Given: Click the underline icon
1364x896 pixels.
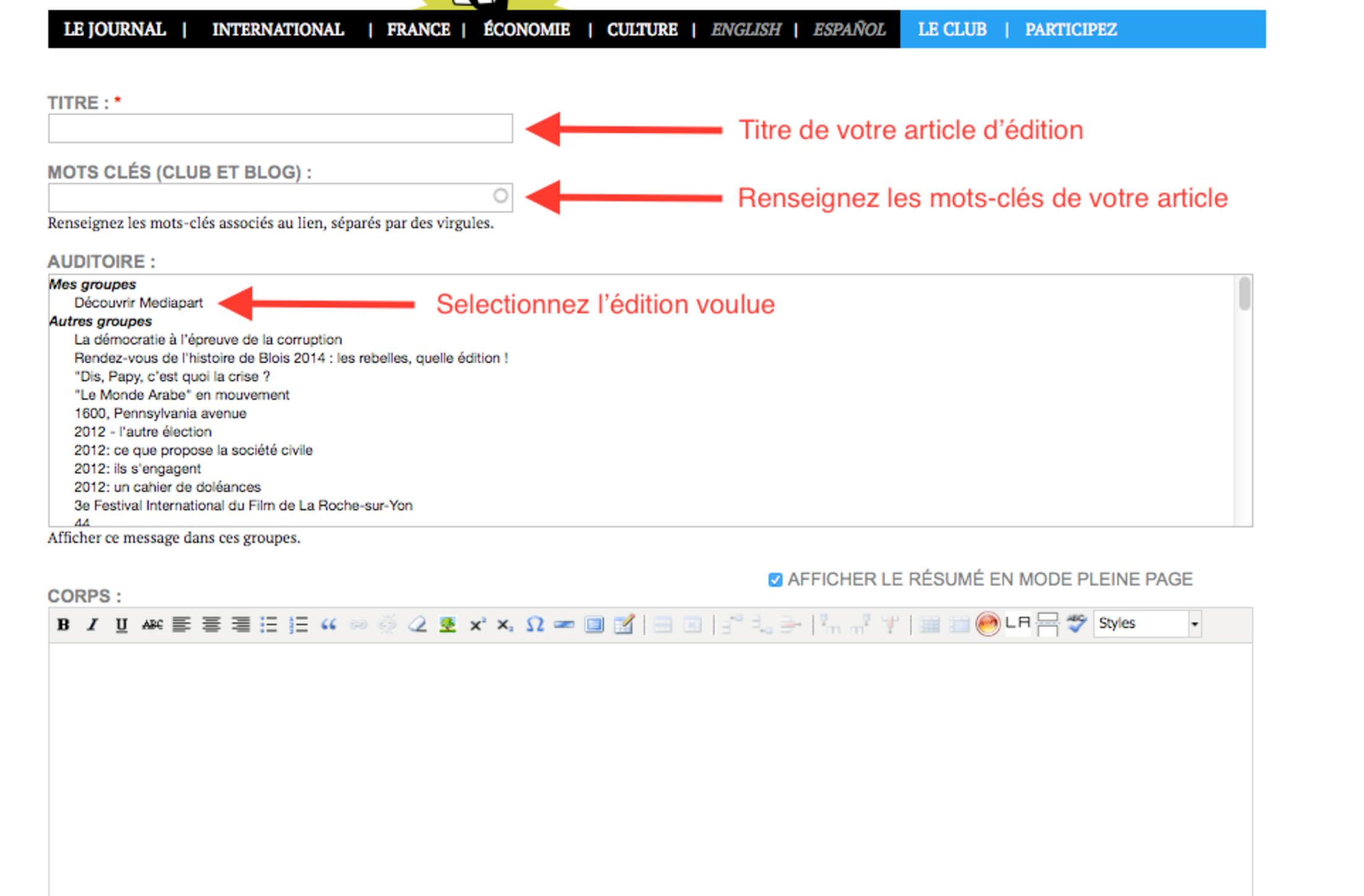Looking at the screenshot, I should pyautogui.click(x=122, y=624).
